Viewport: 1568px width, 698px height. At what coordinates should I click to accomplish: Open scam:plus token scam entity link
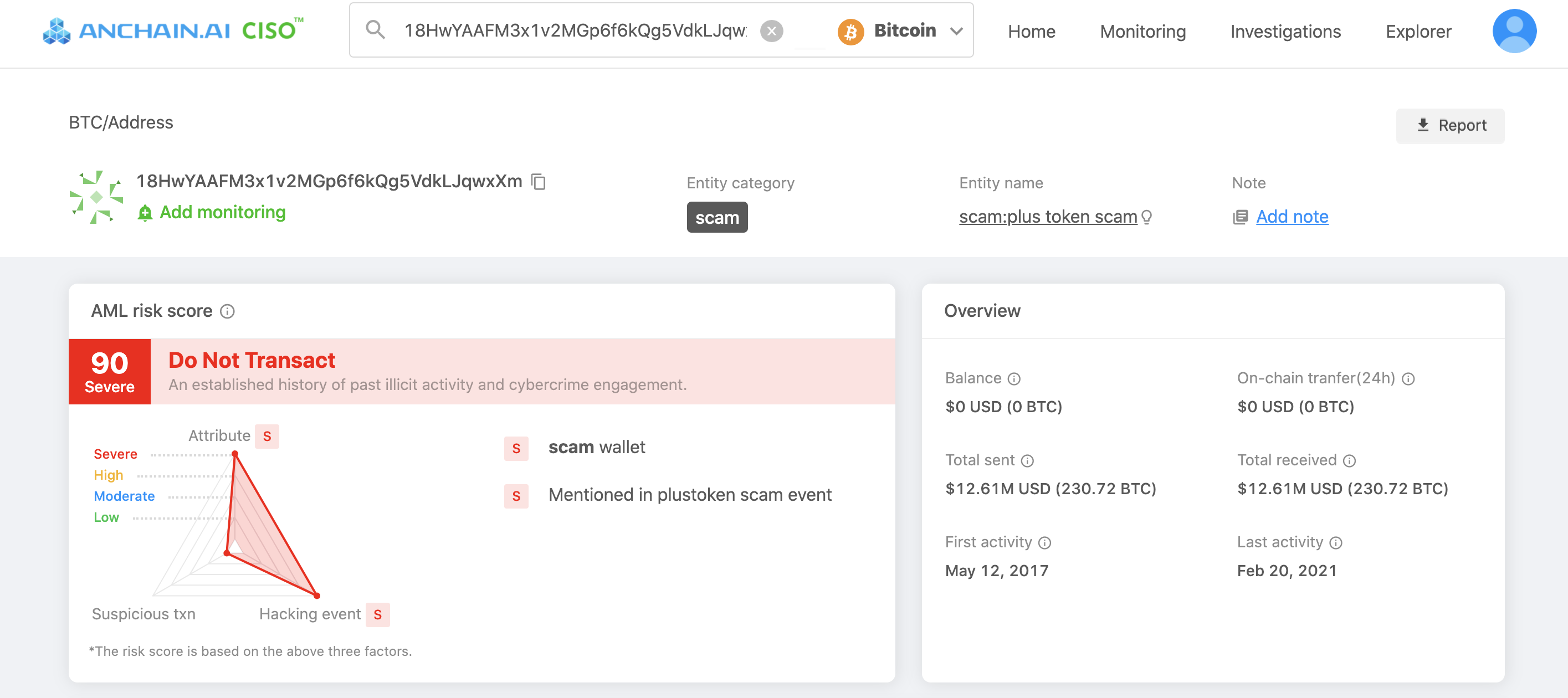(x=1047, y=217)
